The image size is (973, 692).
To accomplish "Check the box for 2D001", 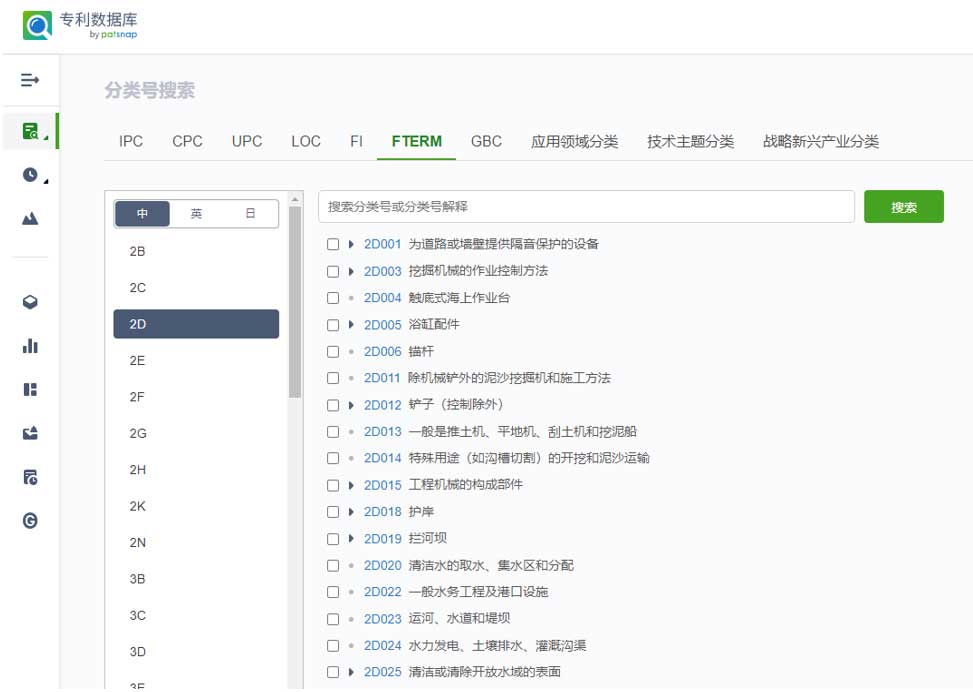I will click(333, 244).
